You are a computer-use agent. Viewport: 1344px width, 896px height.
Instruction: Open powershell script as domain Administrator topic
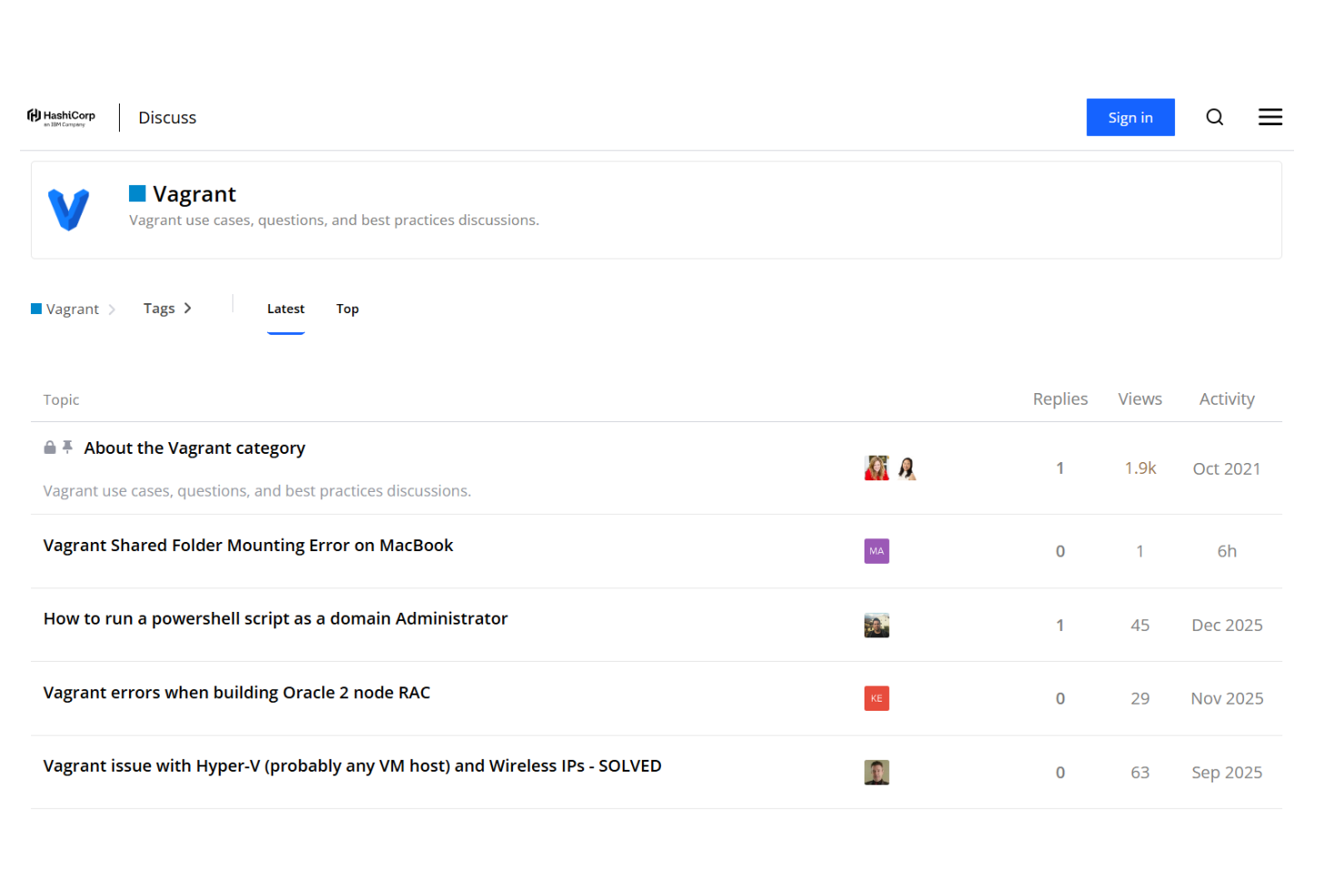[275, 619]
